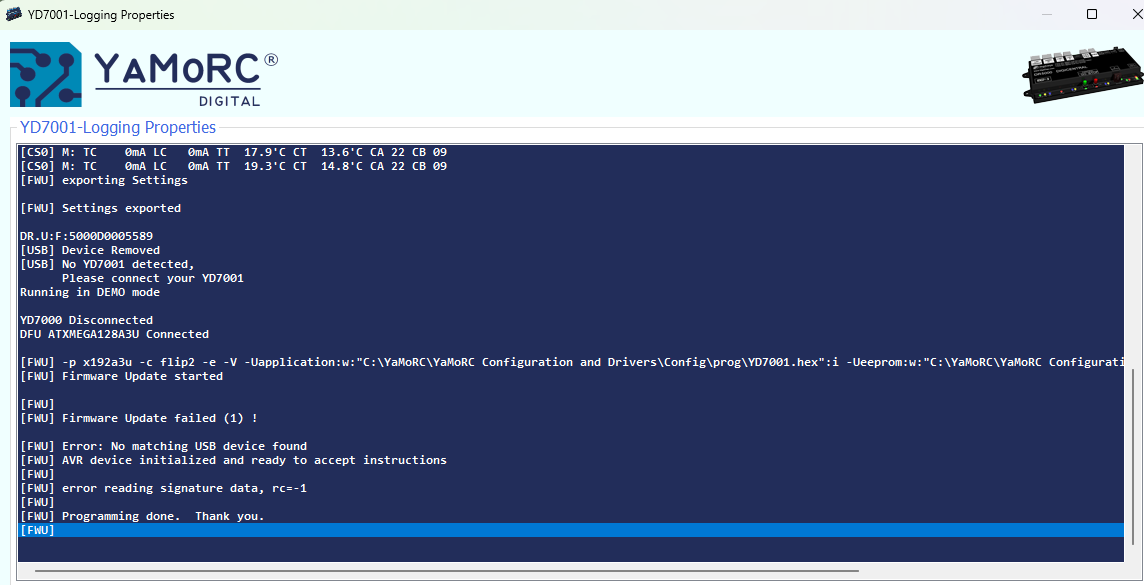Select the log line with TT 17.9'C
Viewport: 1144px width, 585px height.
(x=233, y=152)
